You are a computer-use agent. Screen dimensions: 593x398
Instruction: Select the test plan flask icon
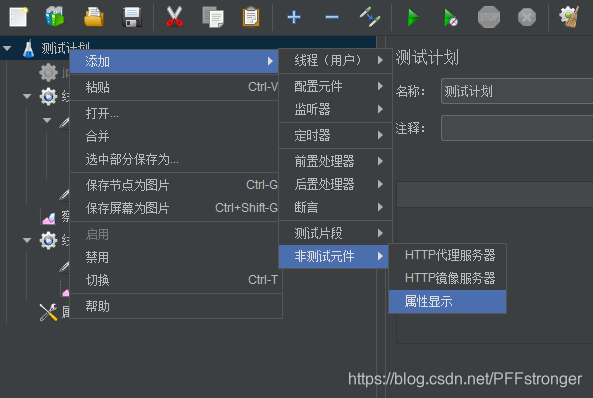[28, 48]
